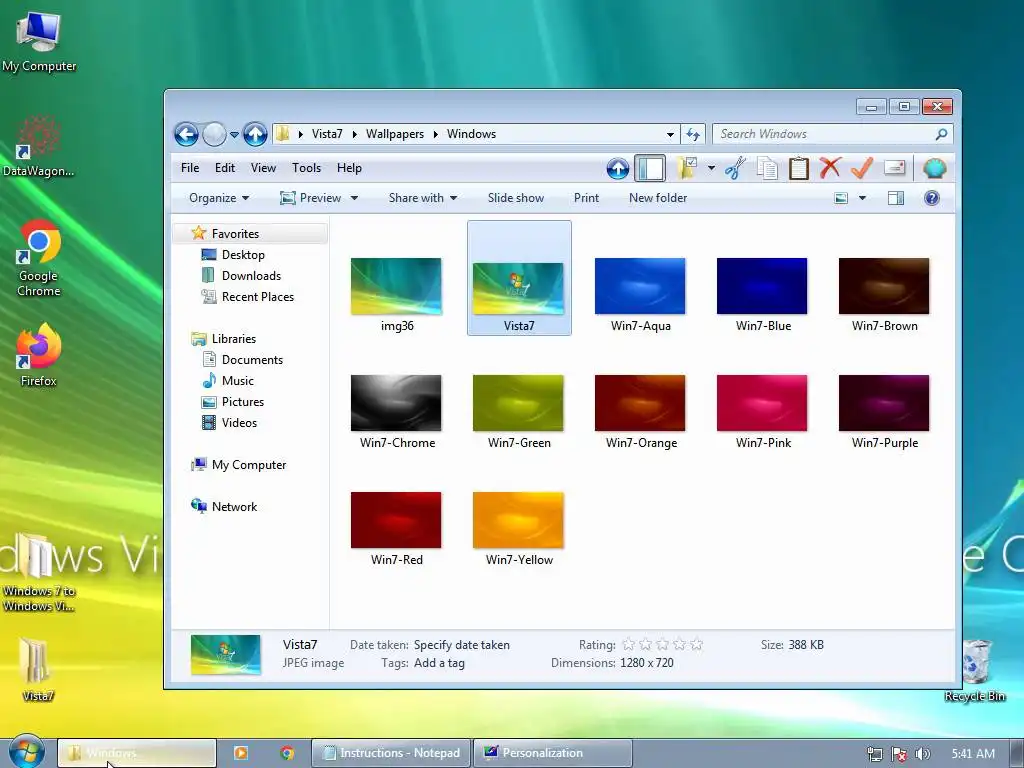Open the Start menu orb

click(27, 752)
